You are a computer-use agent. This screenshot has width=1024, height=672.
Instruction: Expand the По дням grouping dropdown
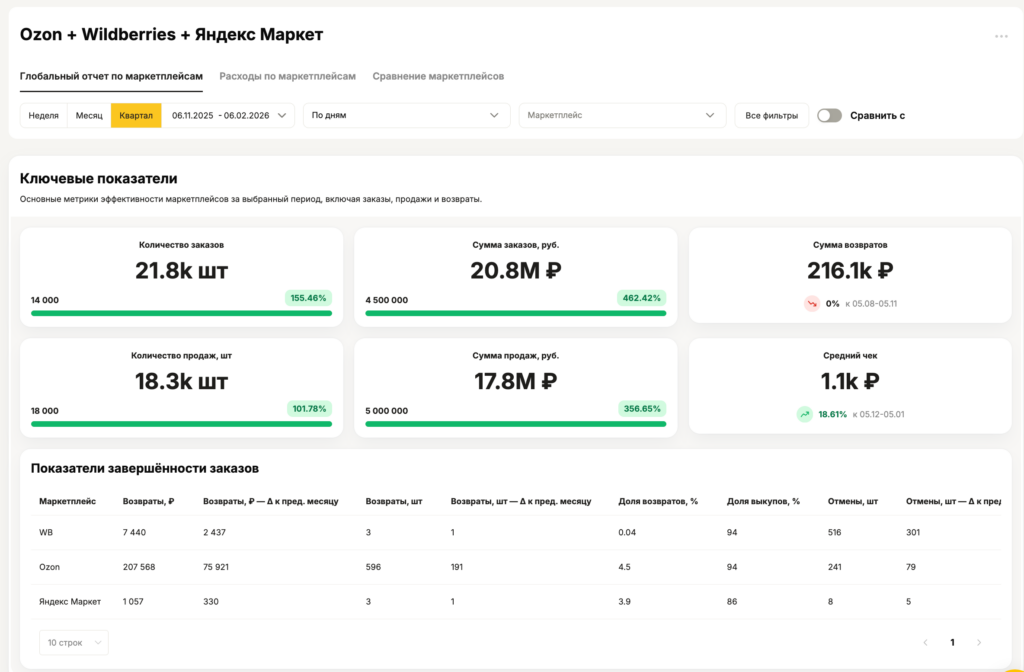[406, 115]
